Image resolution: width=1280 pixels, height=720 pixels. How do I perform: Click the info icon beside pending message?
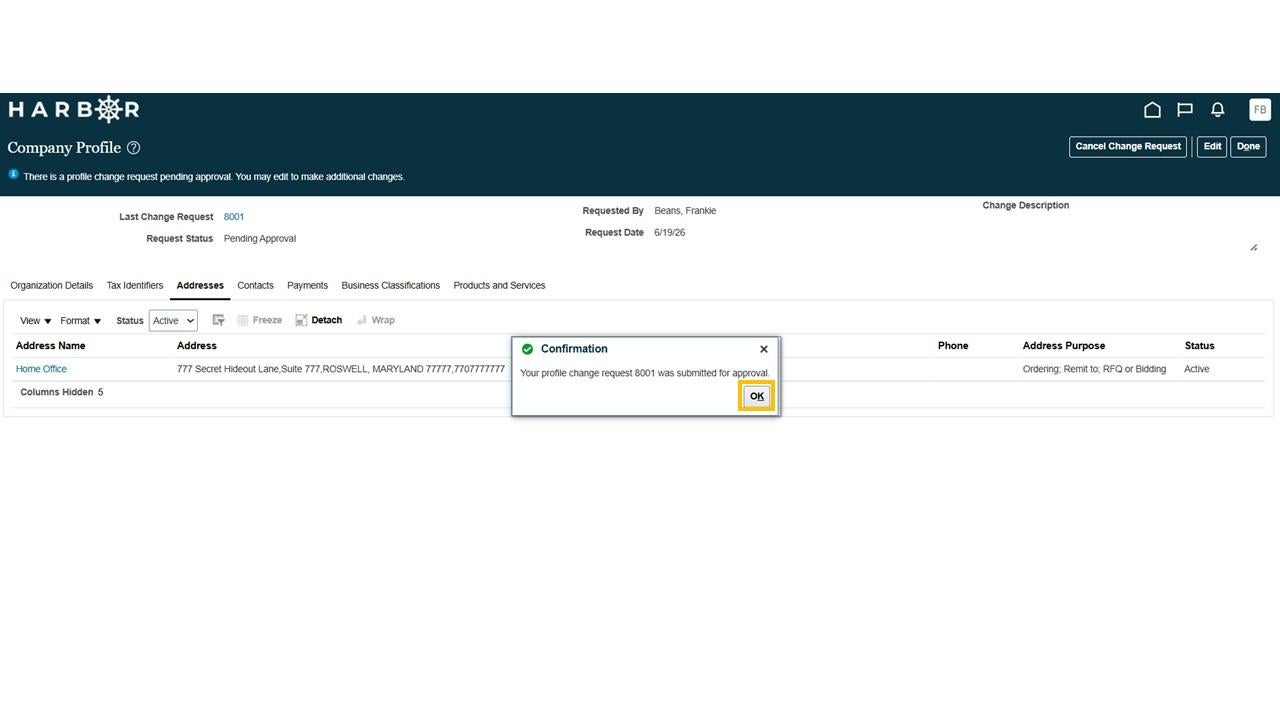14,174
